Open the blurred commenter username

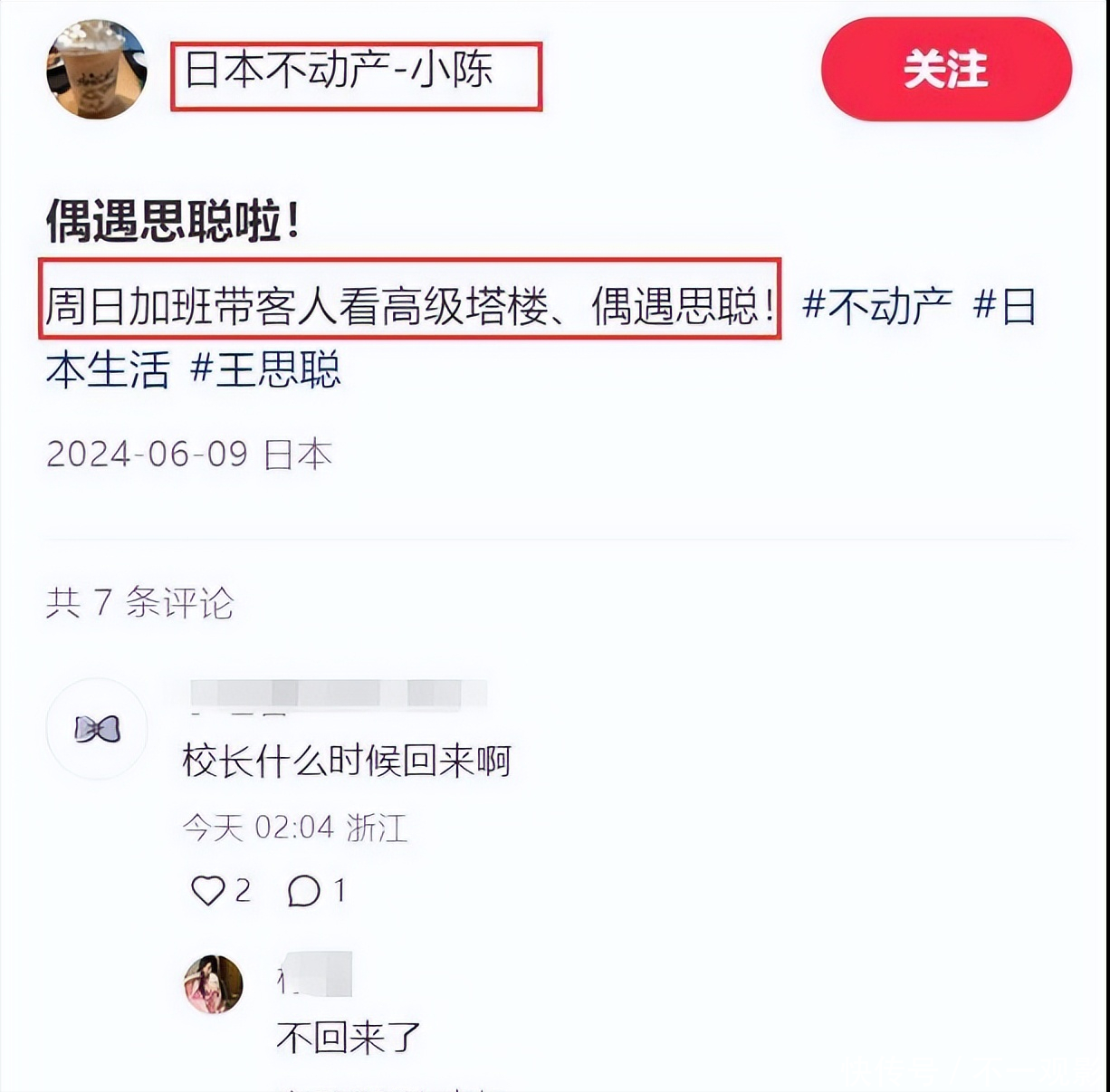pyautogui.click(x=338, y=694)
